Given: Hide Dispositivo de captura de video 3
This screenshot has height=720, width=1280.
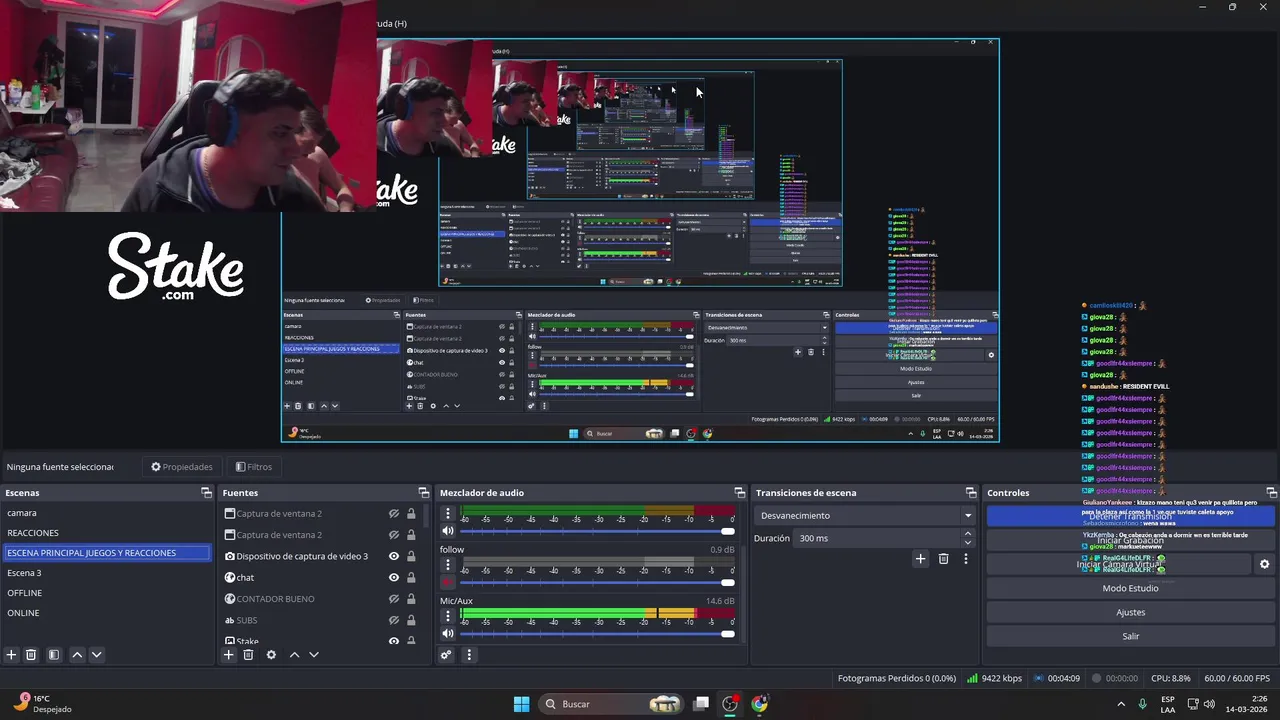Looking at the screenshot, I should pyautogui.click(x=394, y=556).
